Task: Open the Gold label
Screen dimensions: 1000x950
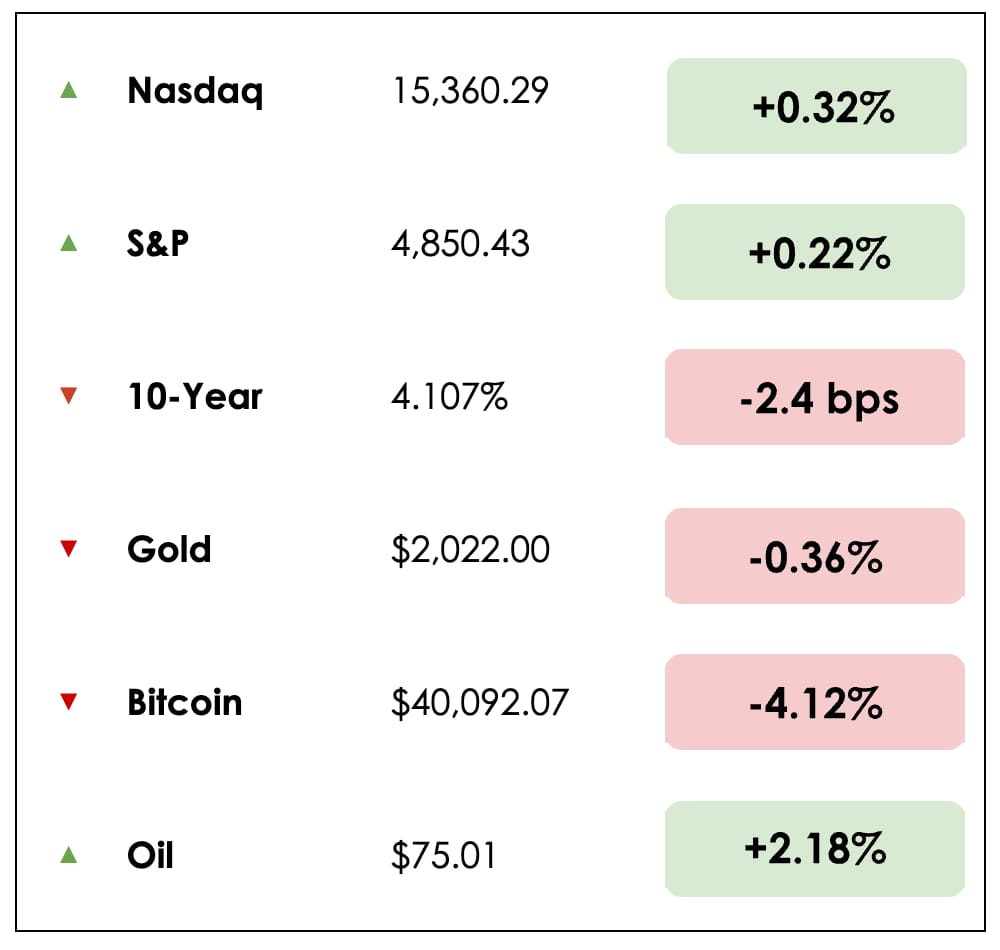Action: click(x=169, y=549)
